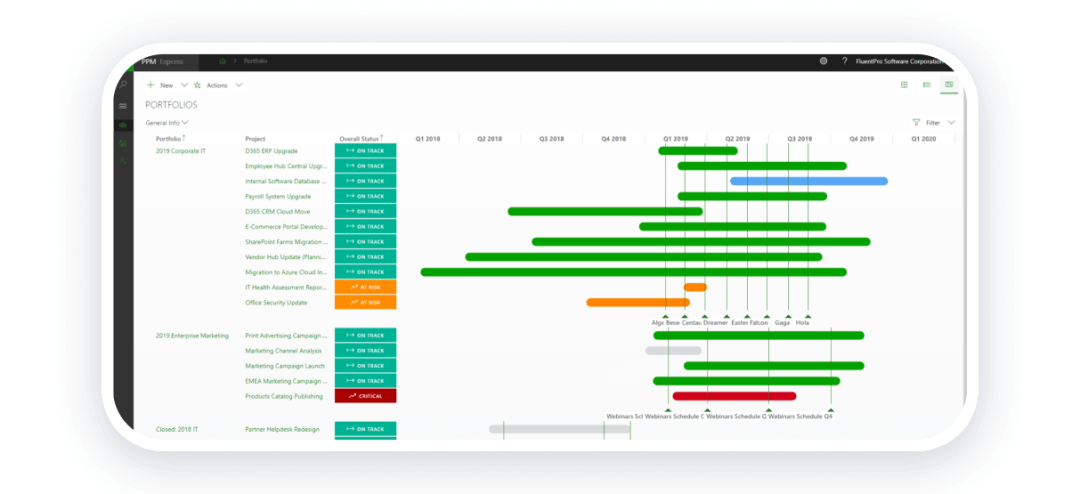Screen dimensions: 1080x494
Task: Click the Falcon milestone marker
Action: point(767,316)
